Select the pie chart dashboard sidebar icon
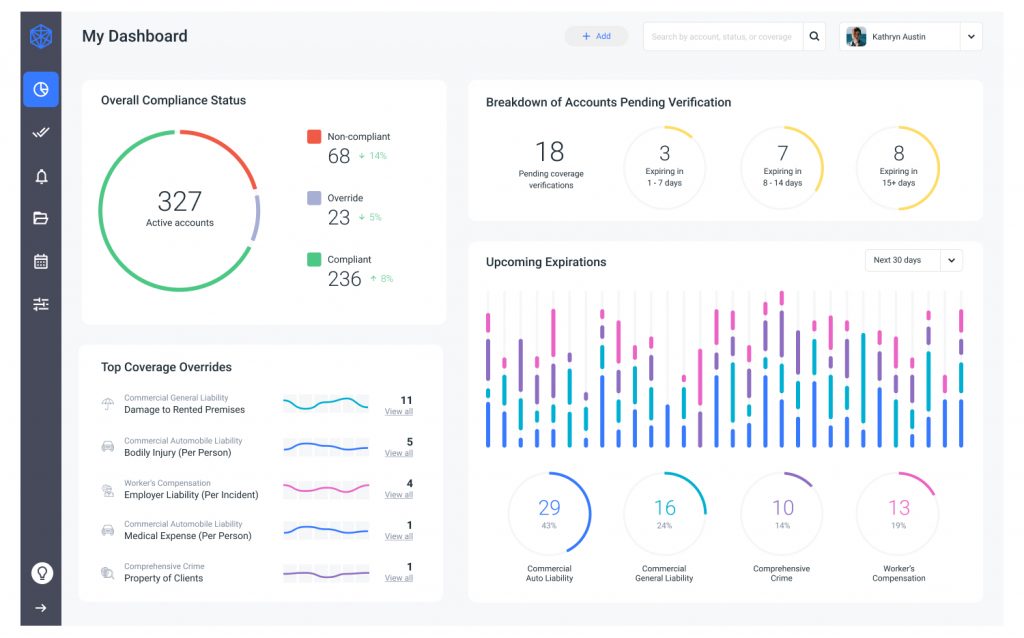Screen dimensions: 1024x638 click(41, 90)
